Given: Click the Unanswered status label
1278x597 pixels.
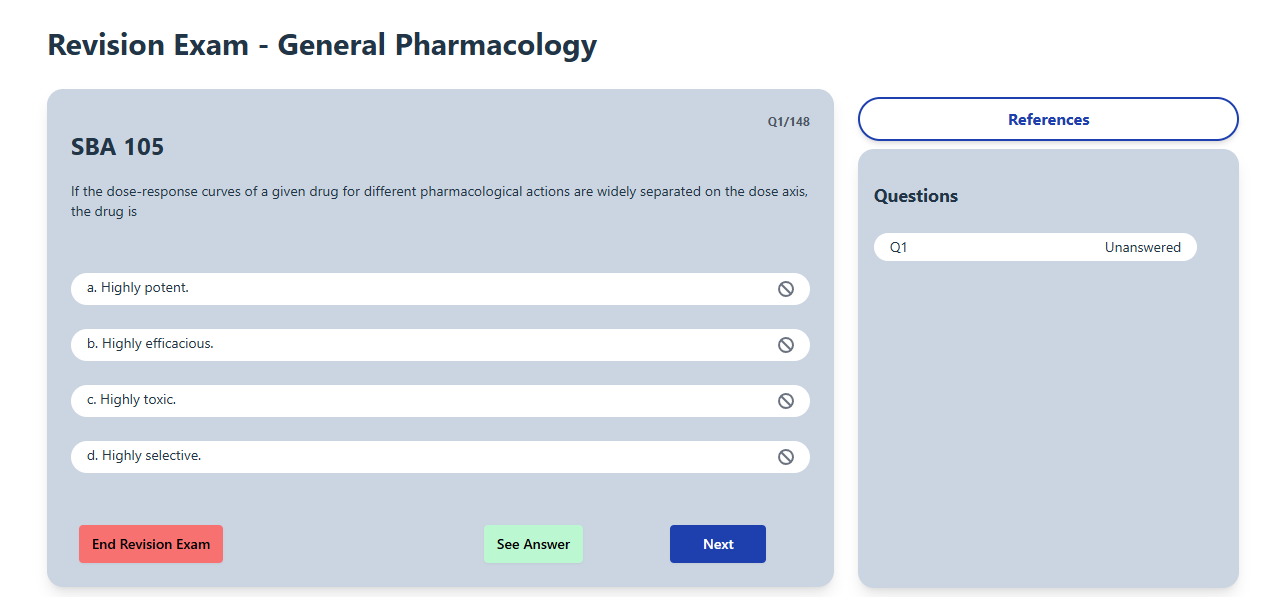Looking at the screenshot, I should [1143, 247].
